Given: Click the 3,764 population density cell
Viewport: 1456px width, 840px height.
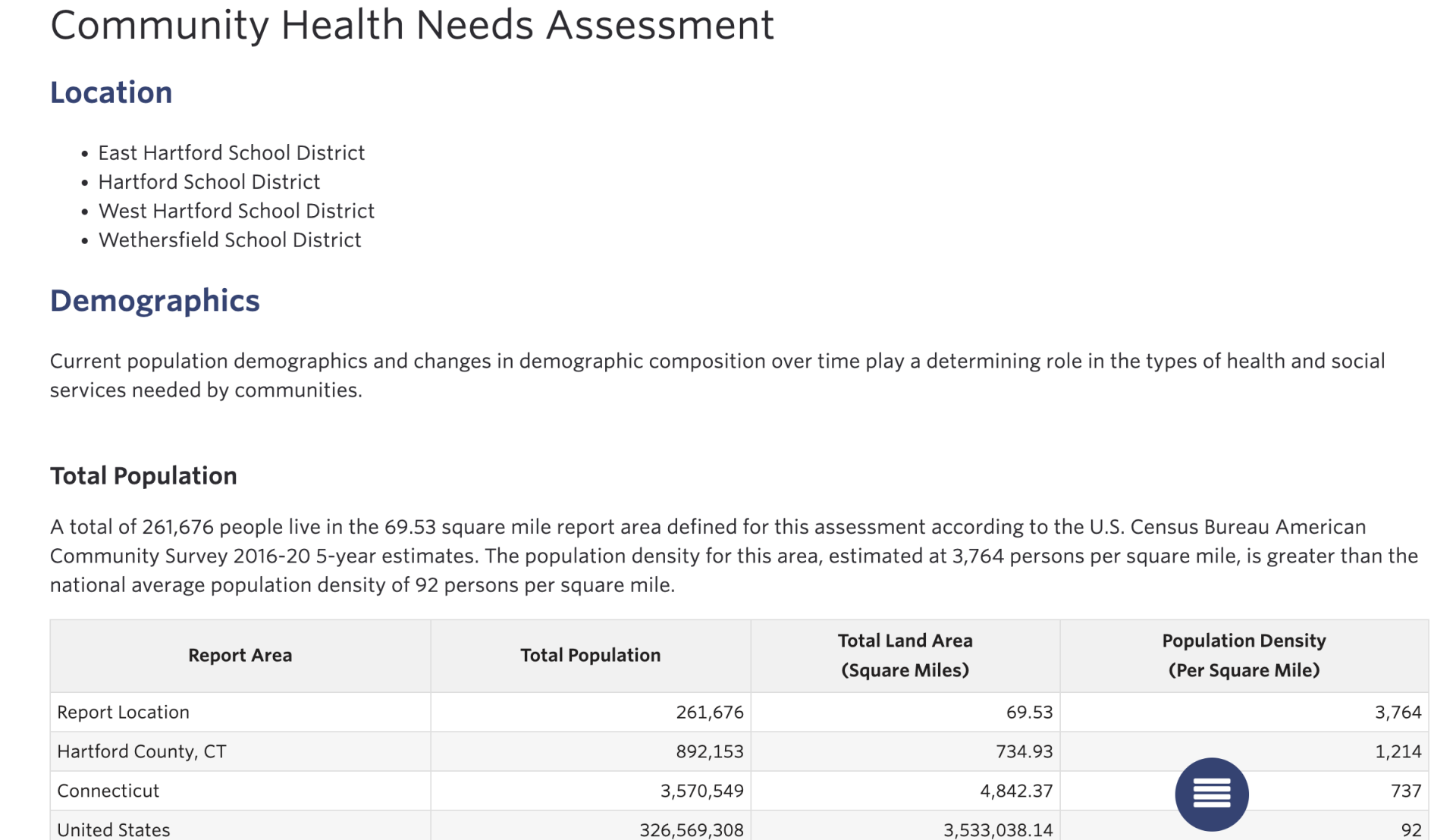Looking at the screenshot, I should point(1398,713).
